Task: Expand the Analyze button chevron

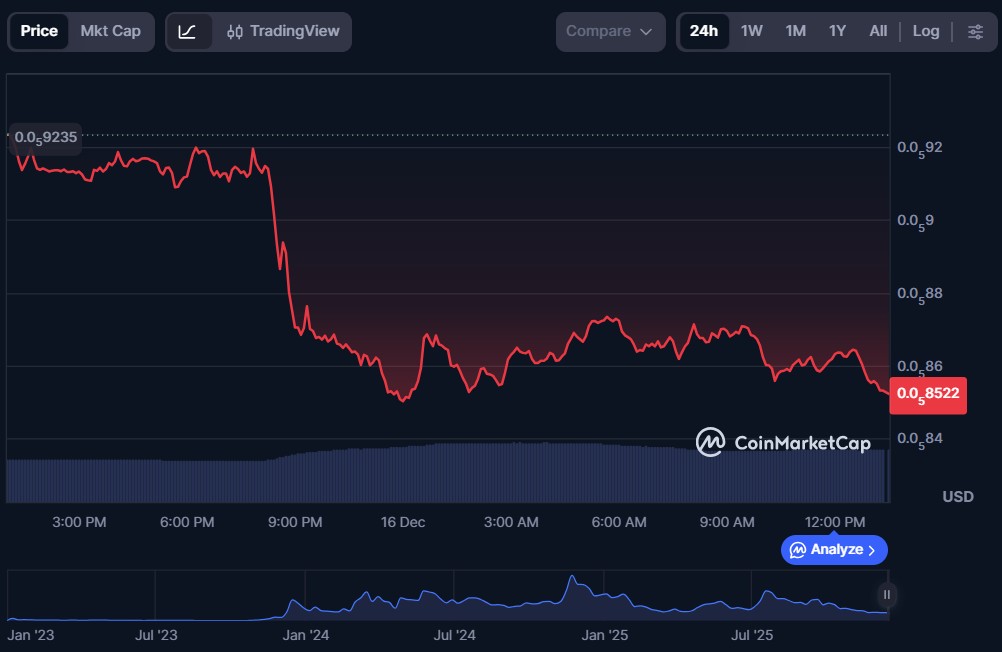Action: click(872, 550)
